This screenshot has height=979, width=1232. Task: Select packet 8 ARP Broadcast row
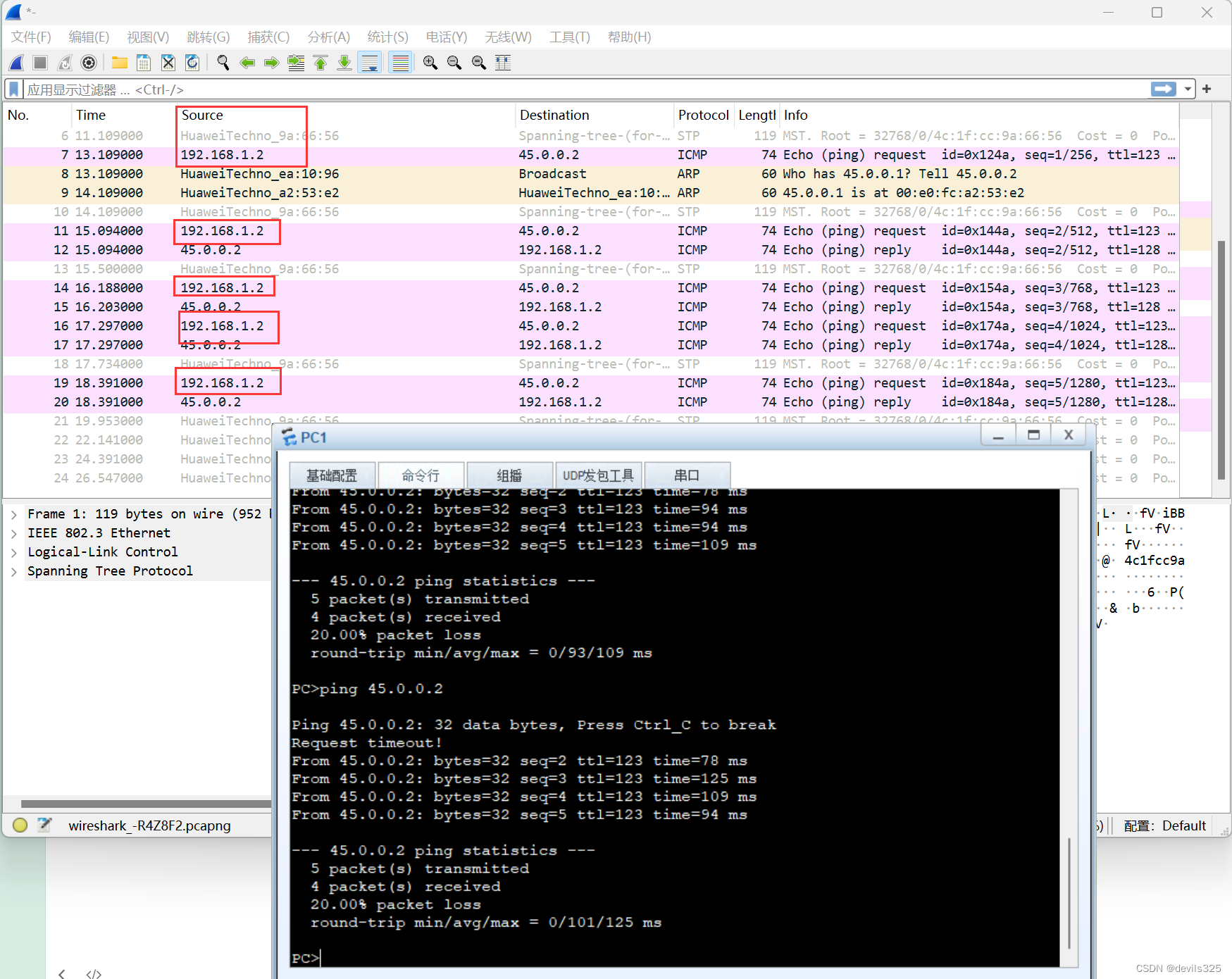591,174
